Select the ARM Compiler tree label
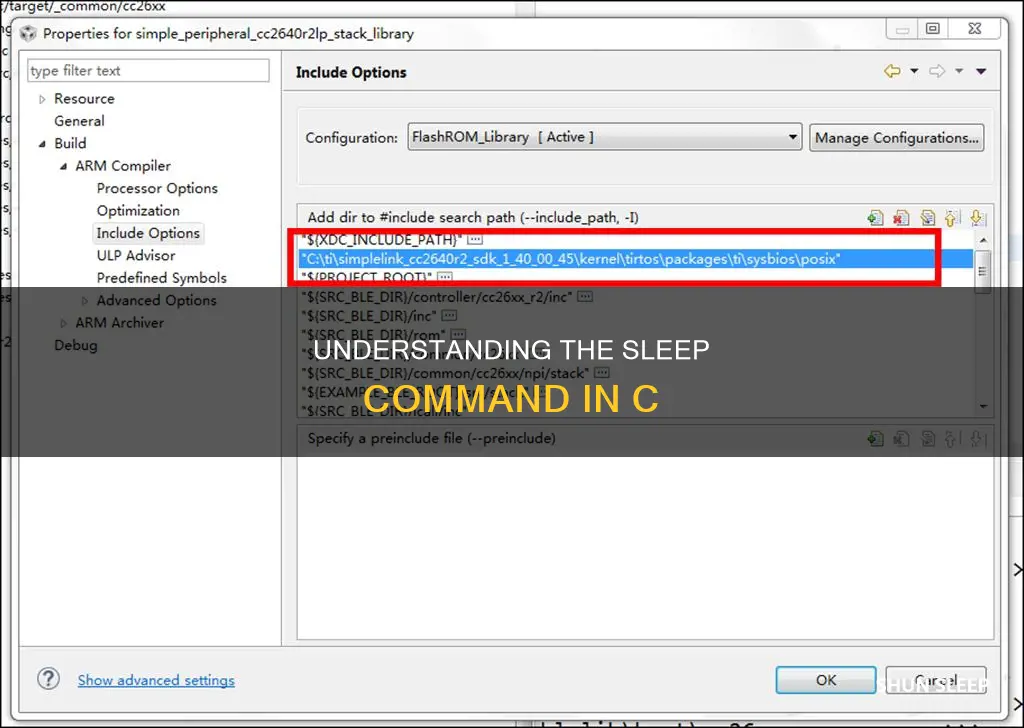This screenshot has height=728, width=1024. [123, 166]
